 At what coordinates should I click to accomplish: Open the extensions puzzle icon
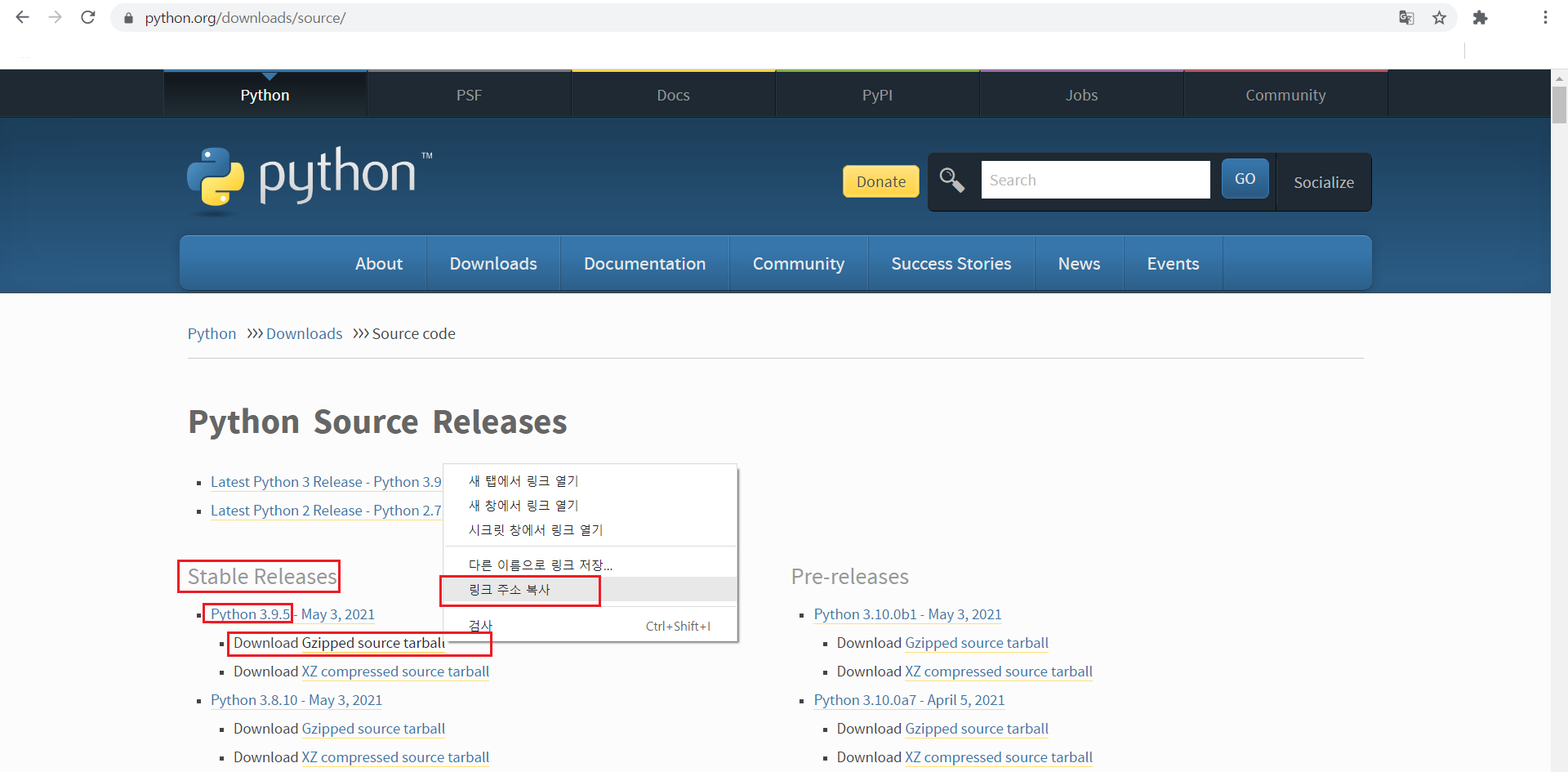(x=1480, y=17)
